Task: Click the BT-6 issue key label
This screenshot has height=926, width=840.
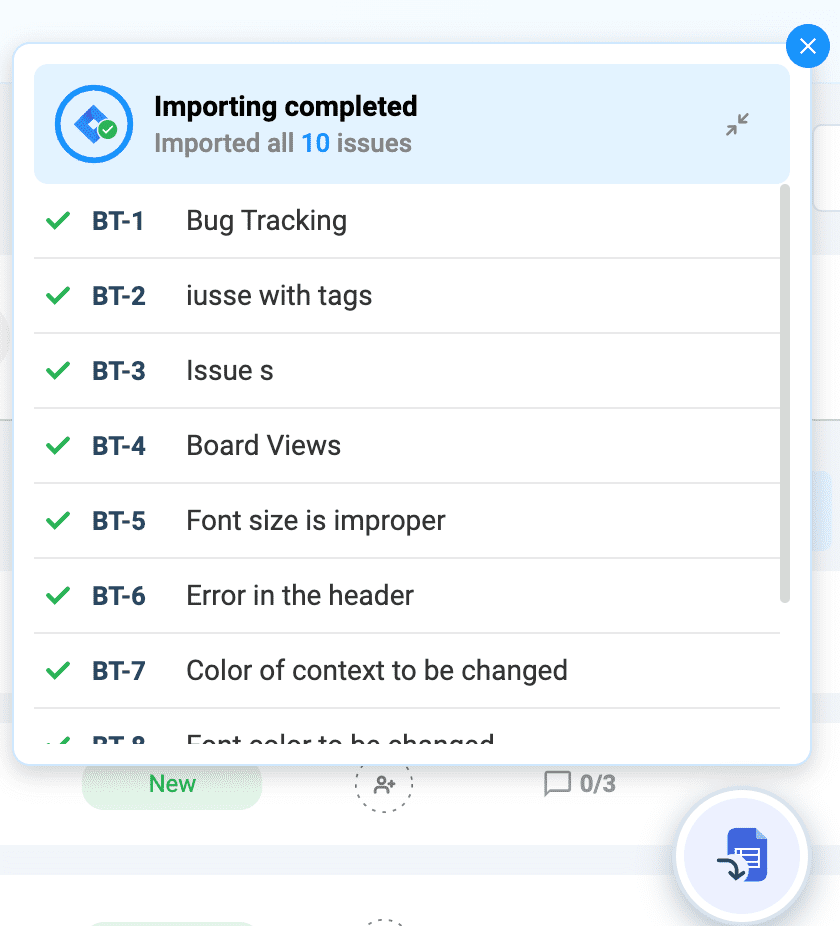Action: [119, 596]
